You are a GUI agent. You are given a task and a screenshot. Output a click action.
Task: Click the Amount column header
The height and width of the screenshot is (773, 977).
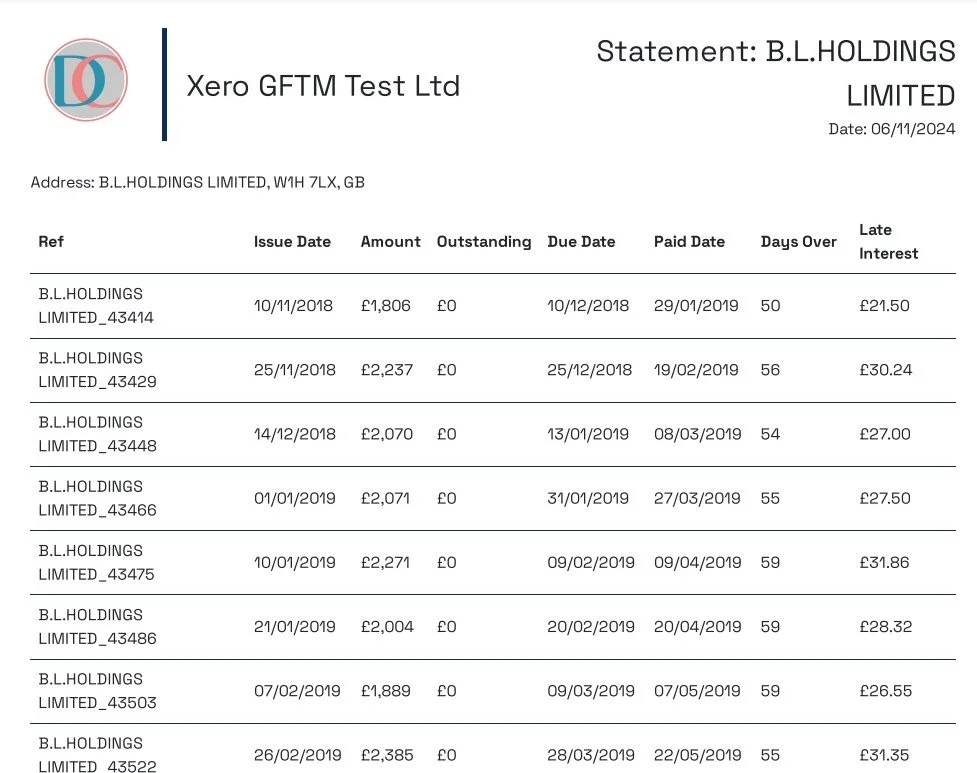tap(391, 242)
